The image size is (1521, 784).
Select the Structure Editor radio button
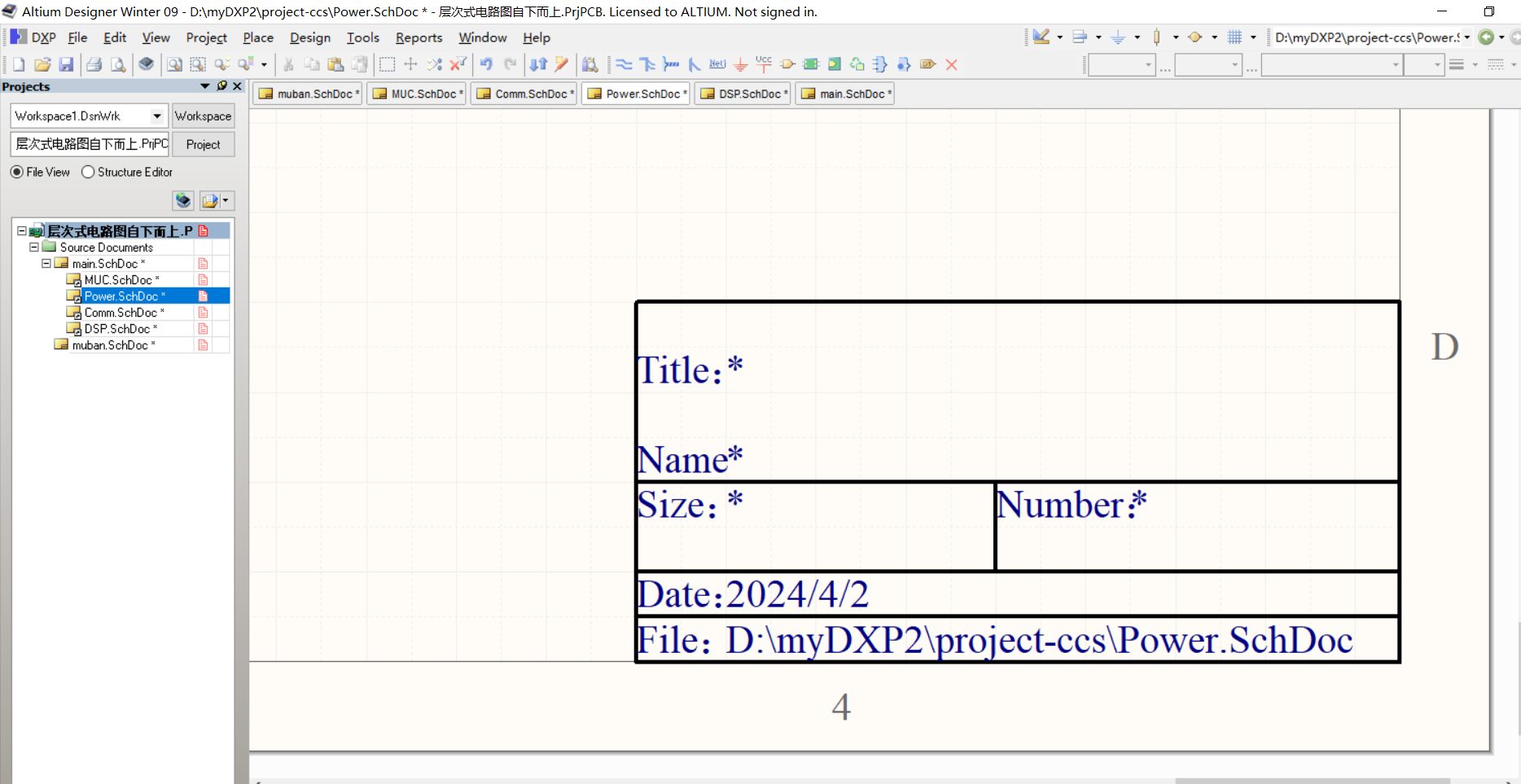pyautogui.click(x=88, y=172)
